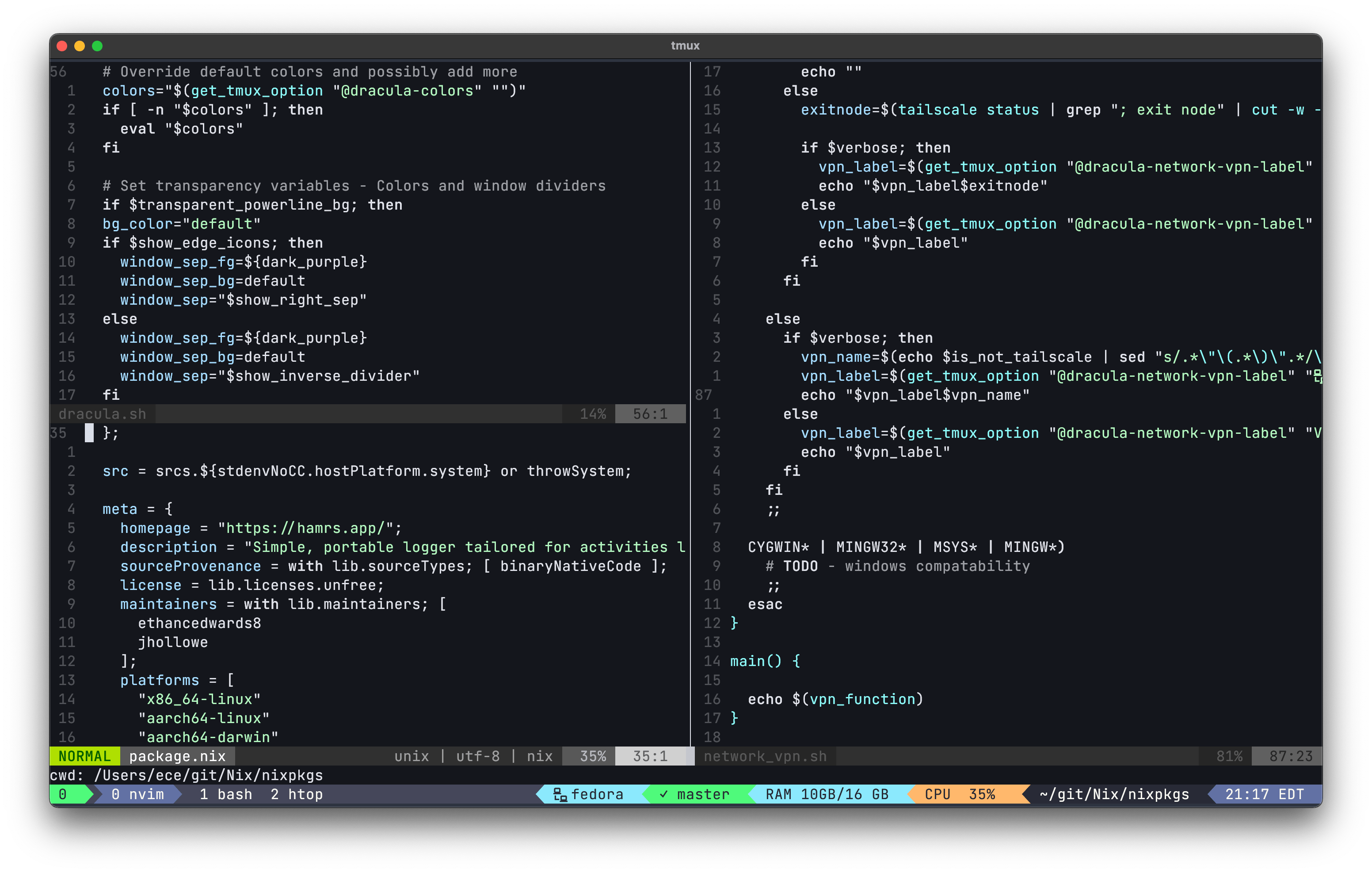Click the 21:17 EDT clock segment
This screenshot has width=1372, height=873.
[x=1264, y=794]
